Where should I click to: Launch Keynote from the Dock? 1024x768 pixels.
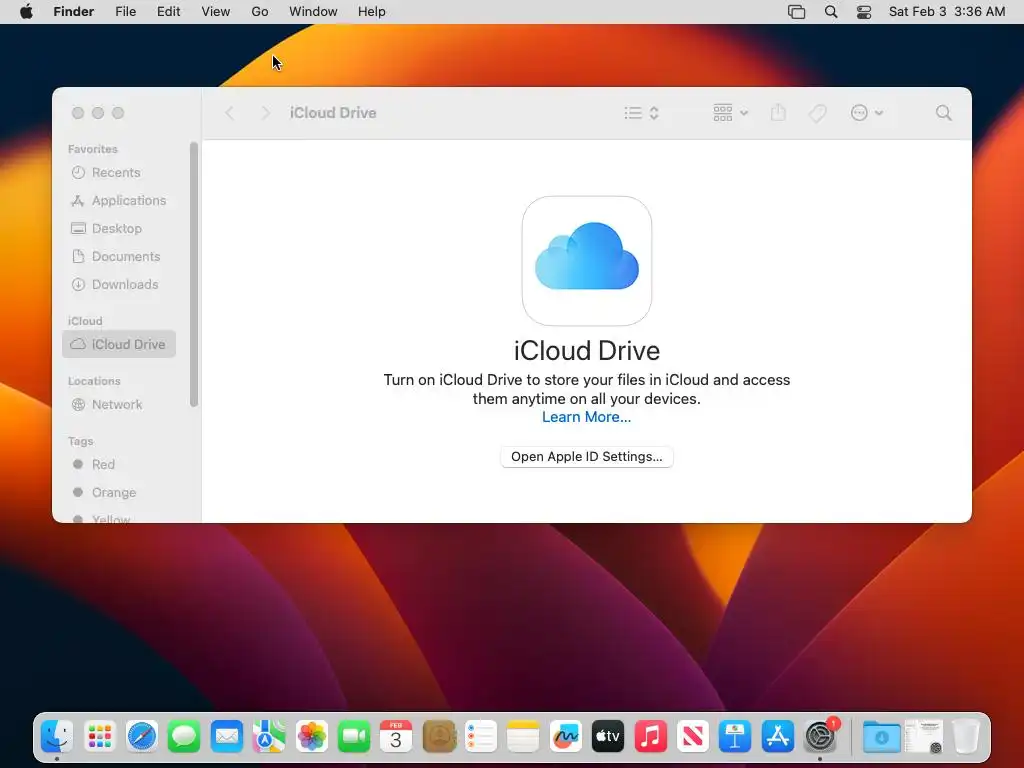coord(735,737)
